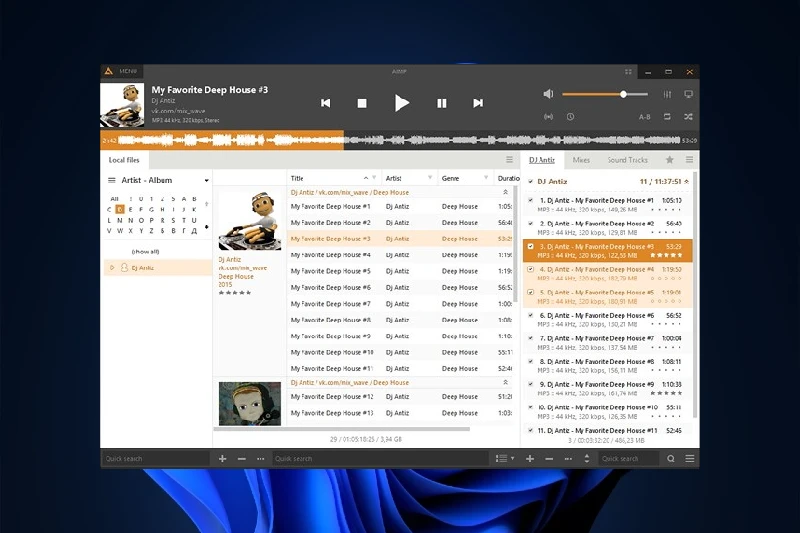Collapse the second Dj Antiz album group

505,383
